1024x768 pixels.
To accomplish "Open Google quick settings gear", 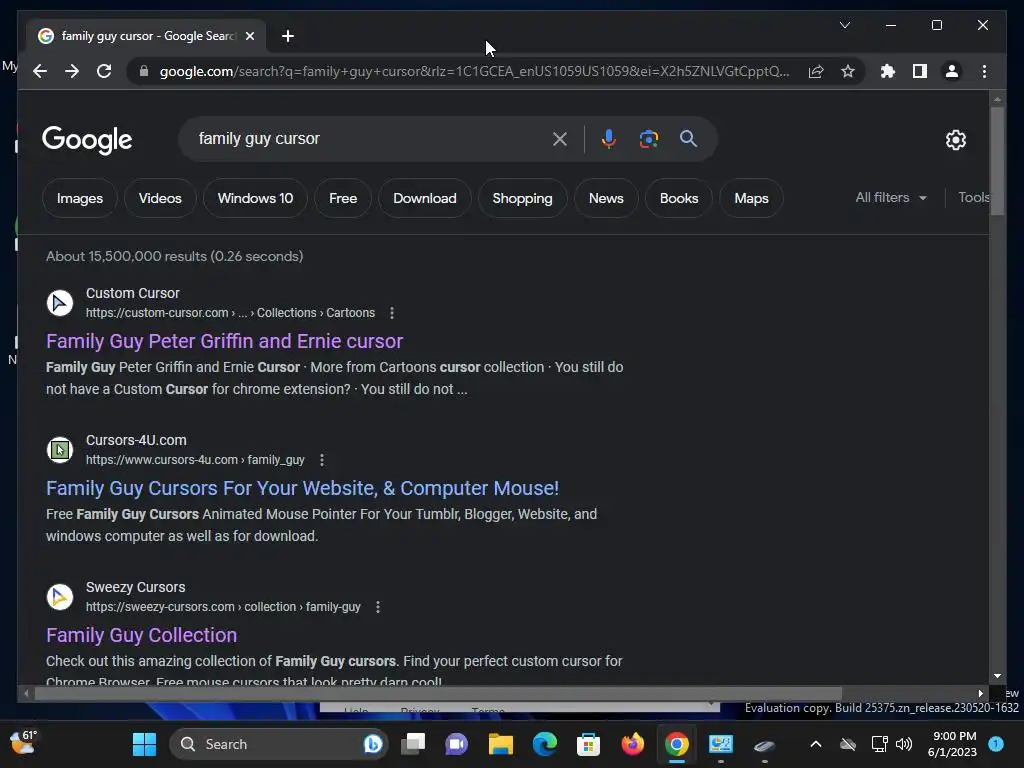I will 955,140.
